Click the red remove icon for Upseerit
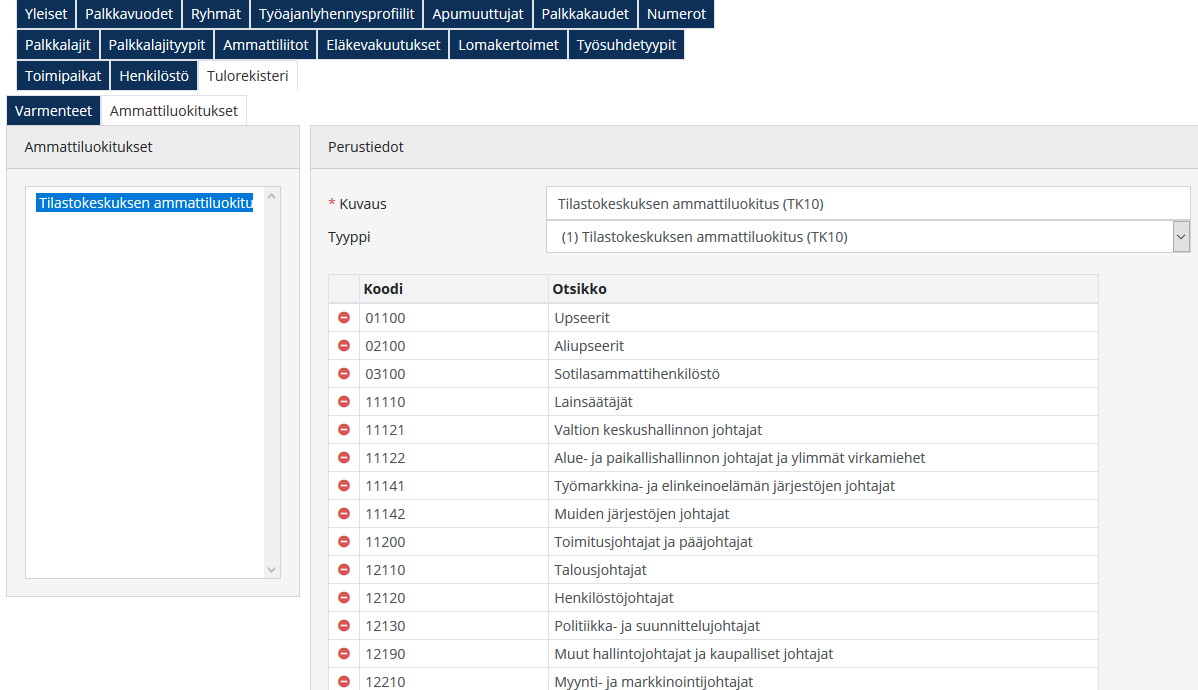The height and width of the screenshot is (690, 1198). [x=344, y=318]
